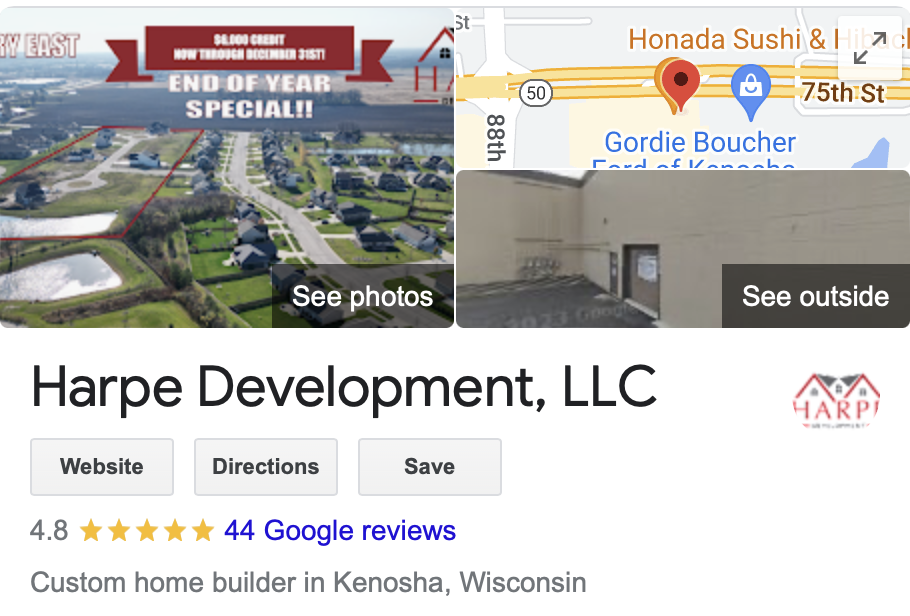910x616 pixels.
Task: Click the 75th St road label
Action: 843,93
